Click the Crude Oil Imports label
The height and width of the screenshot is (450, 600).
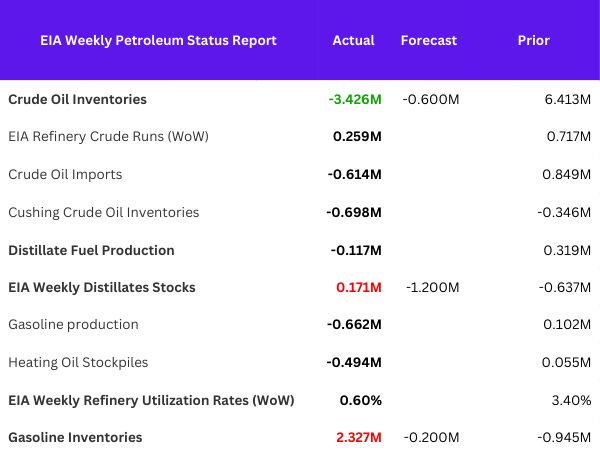(65, 174)
